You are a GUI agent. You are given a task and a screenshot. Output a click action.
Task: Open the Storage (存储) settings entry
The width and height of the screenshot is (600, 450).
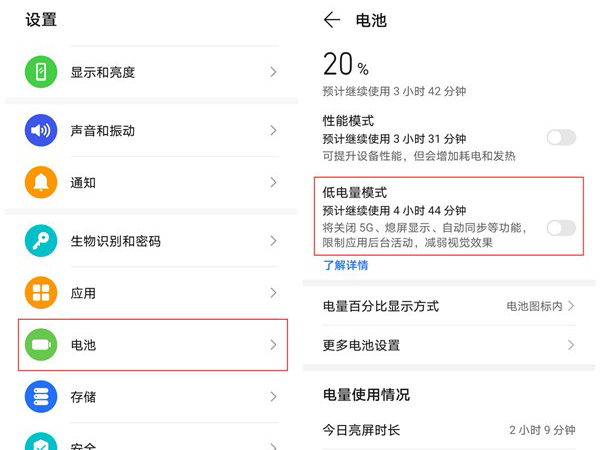tap(83, 397)
